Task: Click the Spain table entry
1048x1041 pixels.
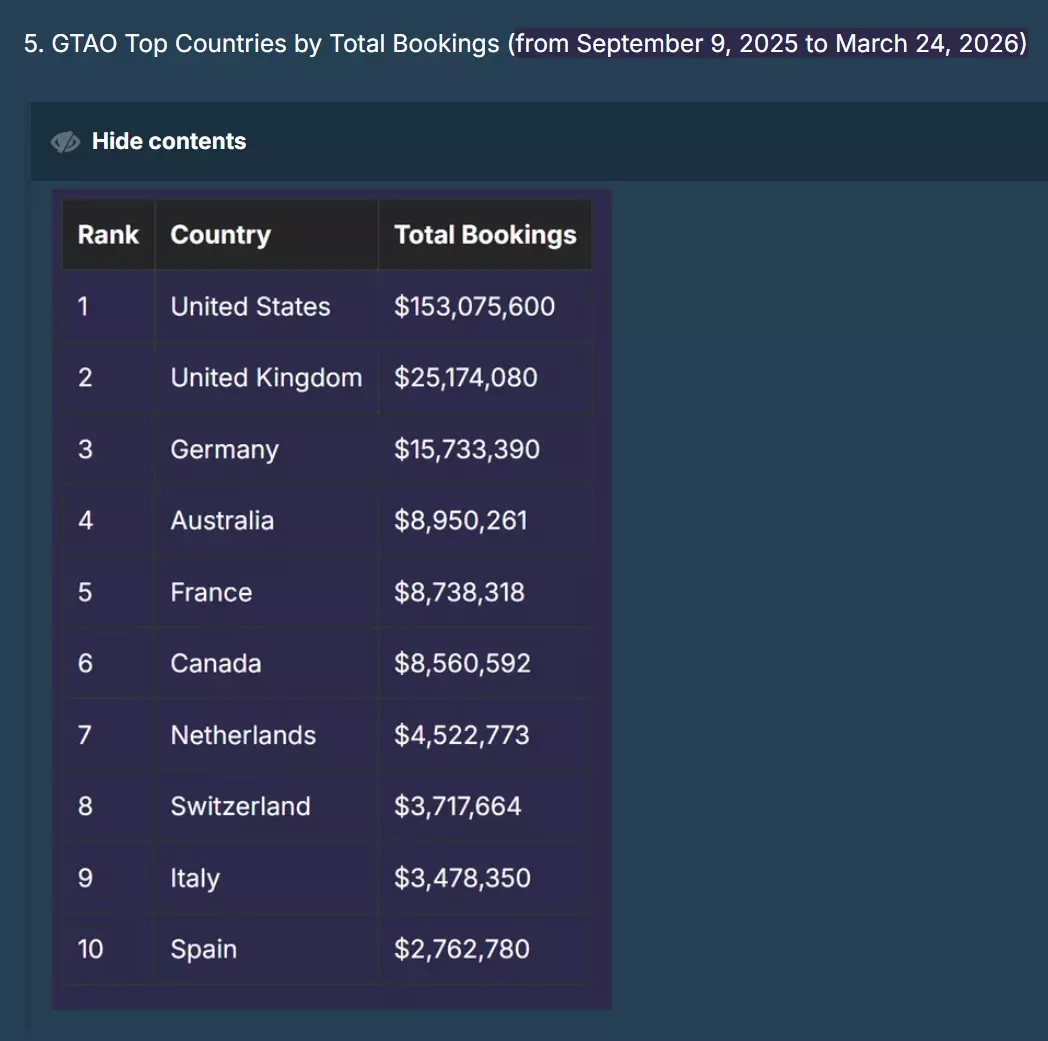Action: pos(203,949)
